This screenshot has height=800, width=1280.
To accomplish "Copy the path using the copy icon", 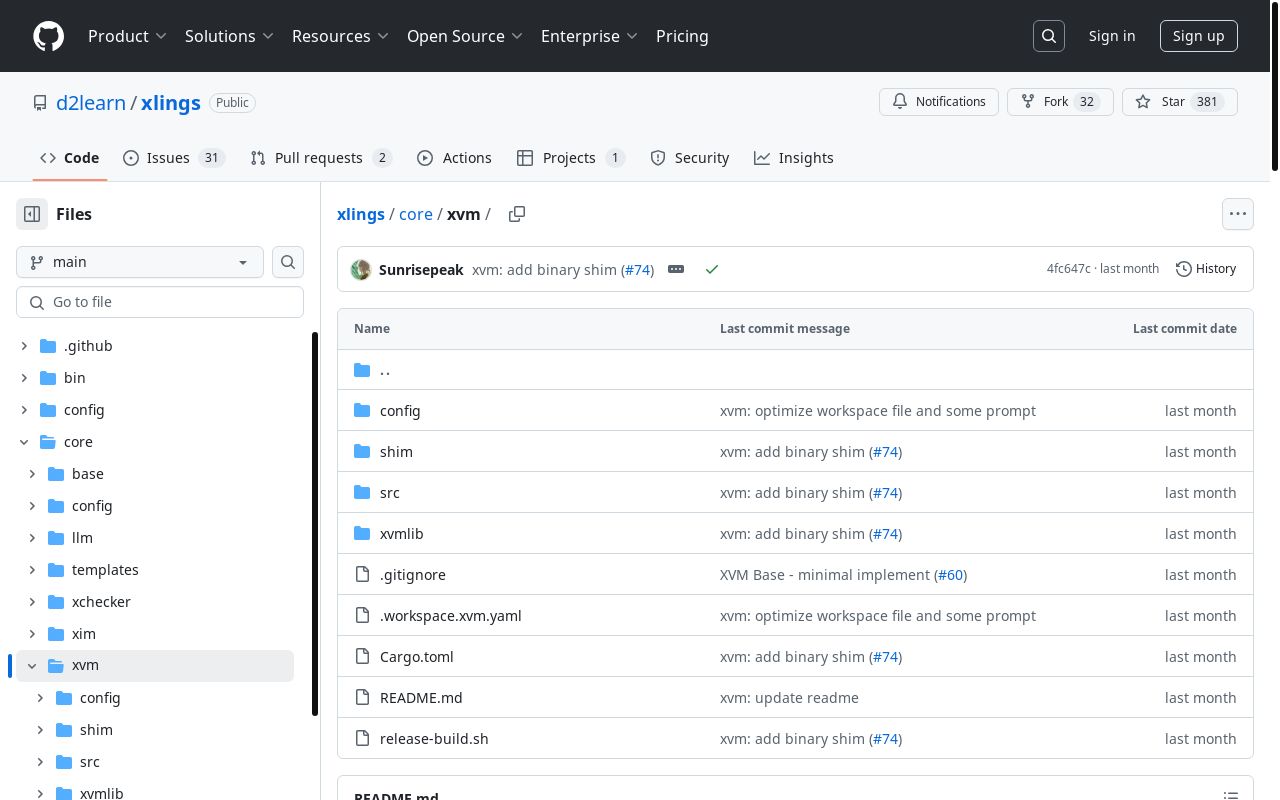I will pos(517,214).
